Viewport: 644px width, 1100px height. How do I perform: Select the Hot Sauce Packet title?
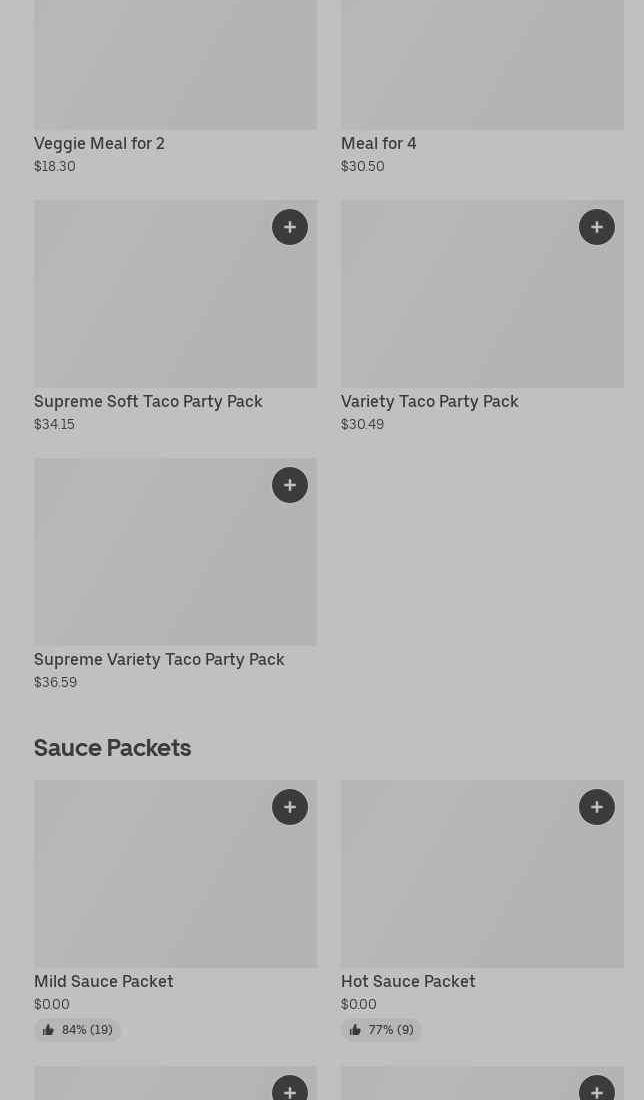tap(408, 981)
